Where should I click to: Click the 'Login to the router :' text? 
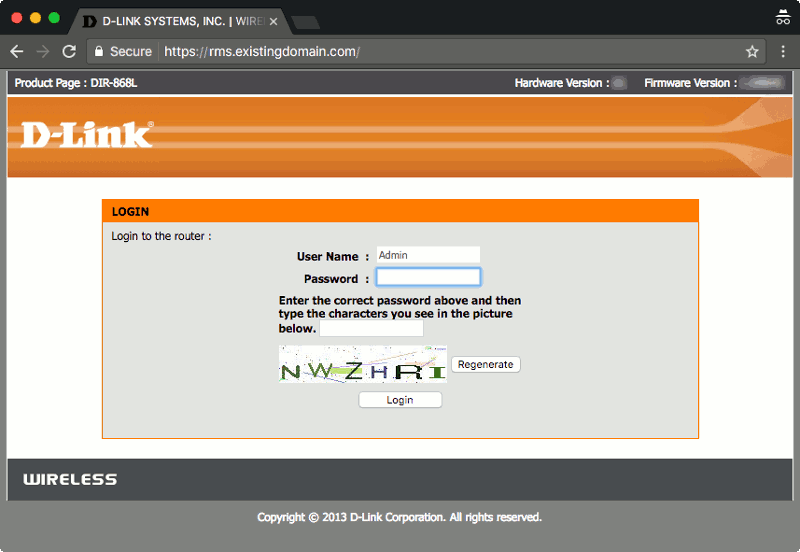tap(161, 236)
